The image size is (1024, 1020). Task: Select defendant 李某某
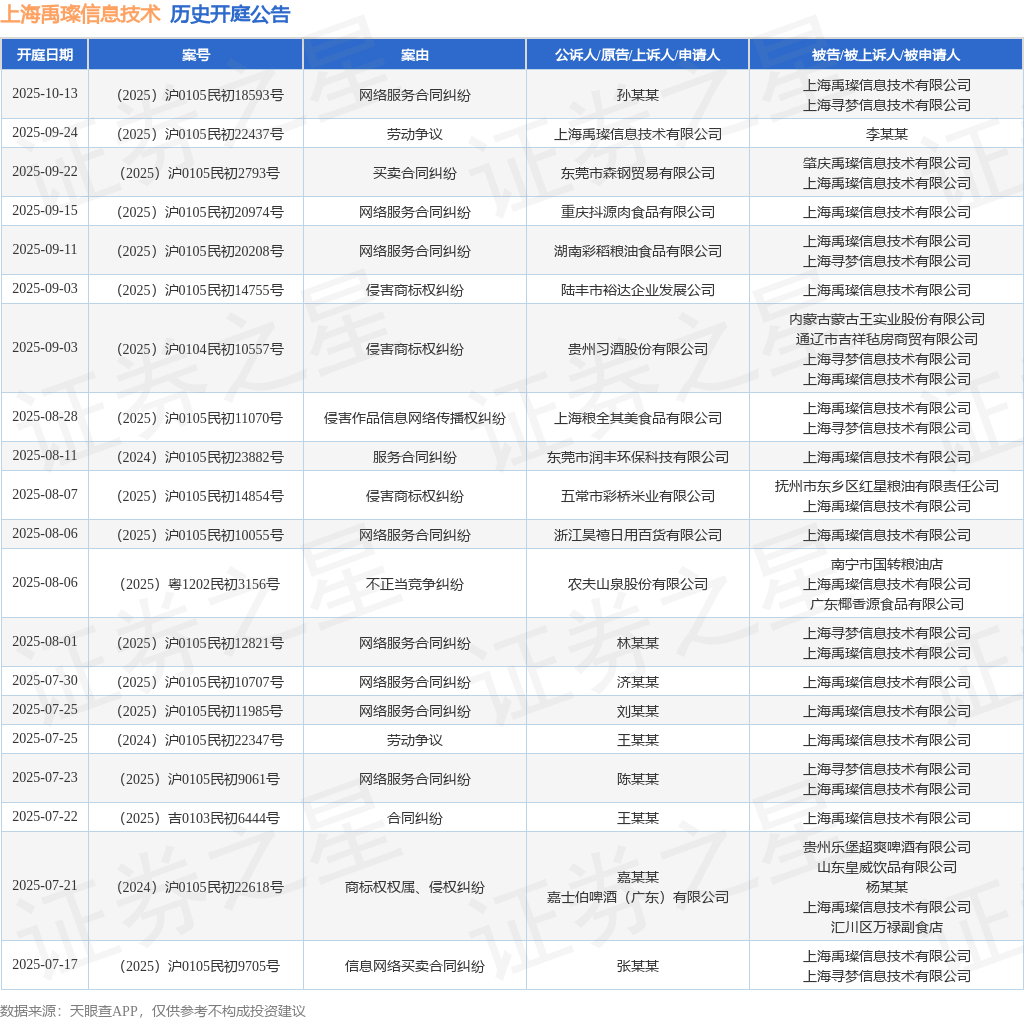point(886,135)
